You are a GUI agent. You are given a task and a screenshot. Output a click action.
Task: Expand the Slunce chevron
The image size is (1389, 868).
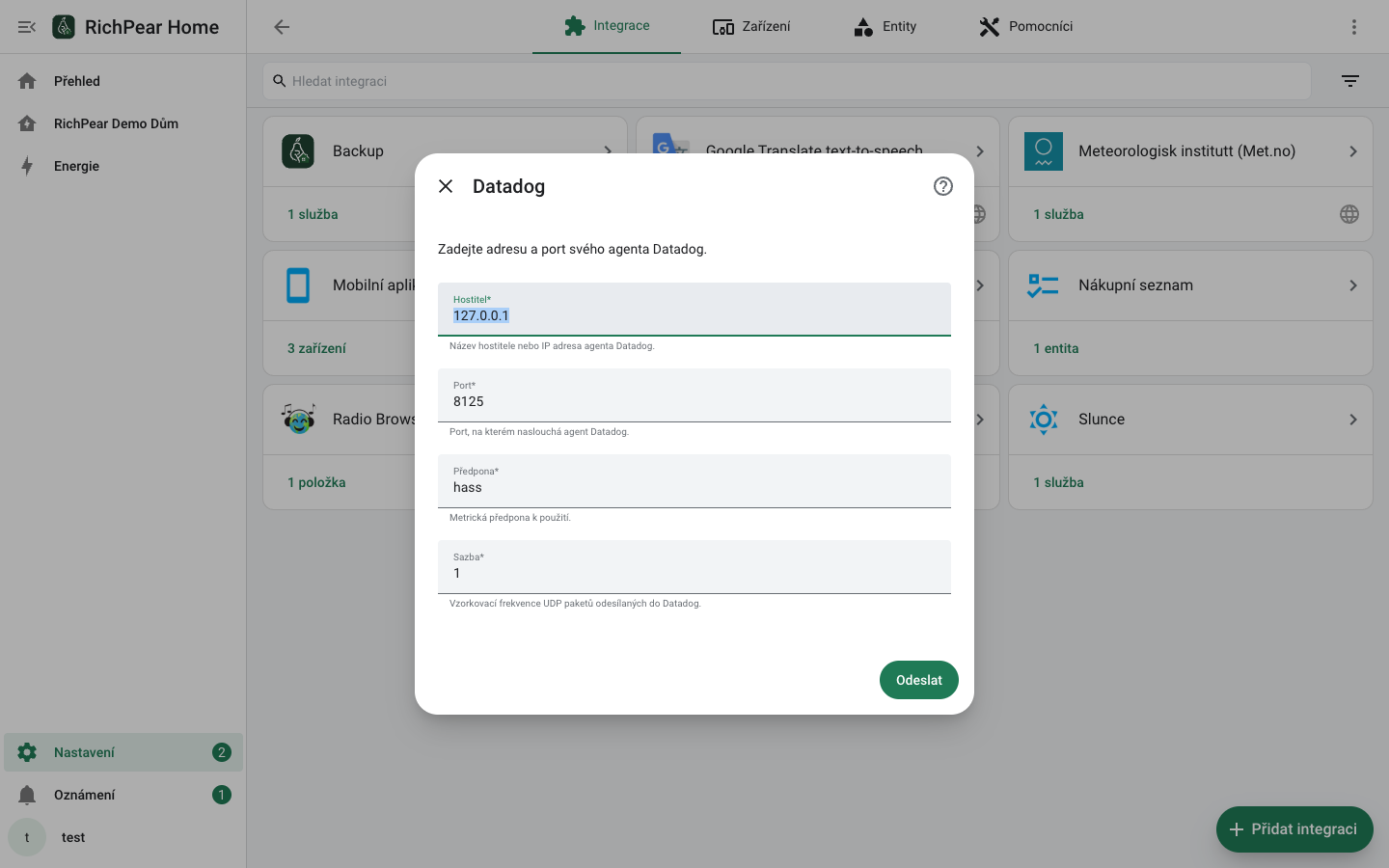[x=1353, y=420]
